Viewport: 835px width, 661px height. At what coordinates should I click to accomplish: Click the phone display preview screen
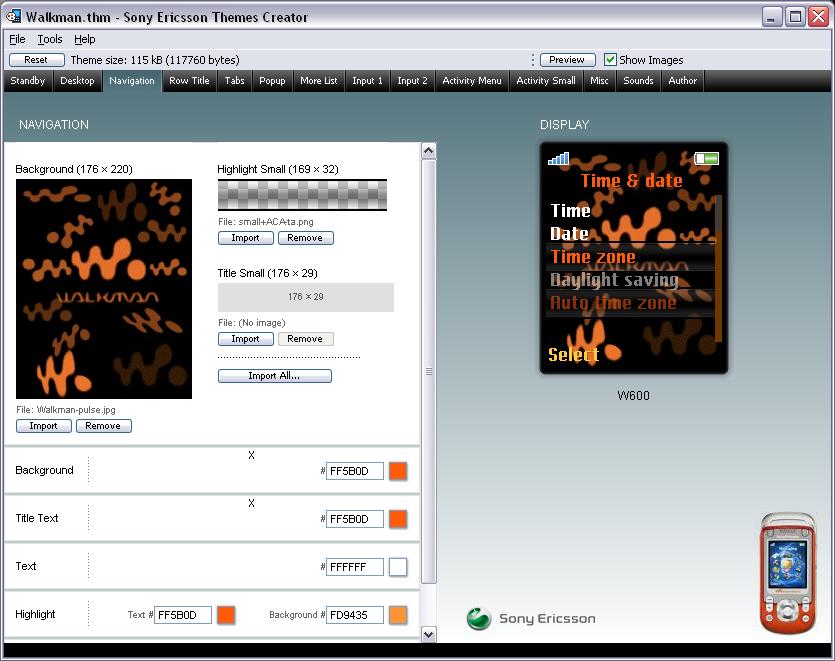click(634, 258)
